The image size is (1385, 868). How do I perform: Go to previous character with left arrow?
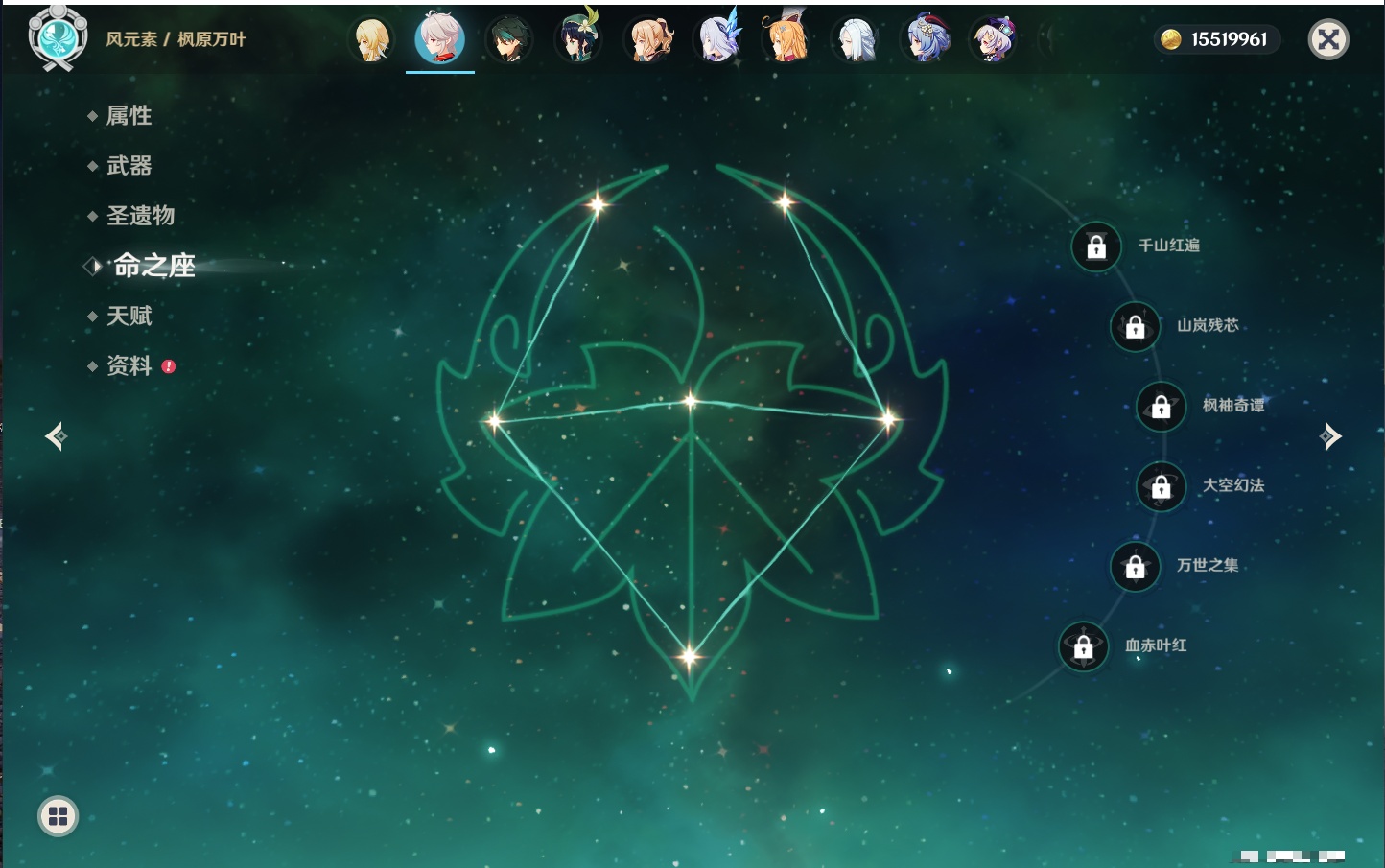pos(56,436)
